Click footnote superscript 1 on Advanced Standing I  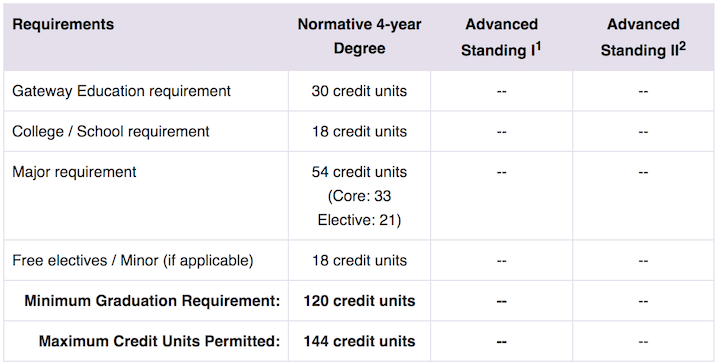(x=538, y=46)
